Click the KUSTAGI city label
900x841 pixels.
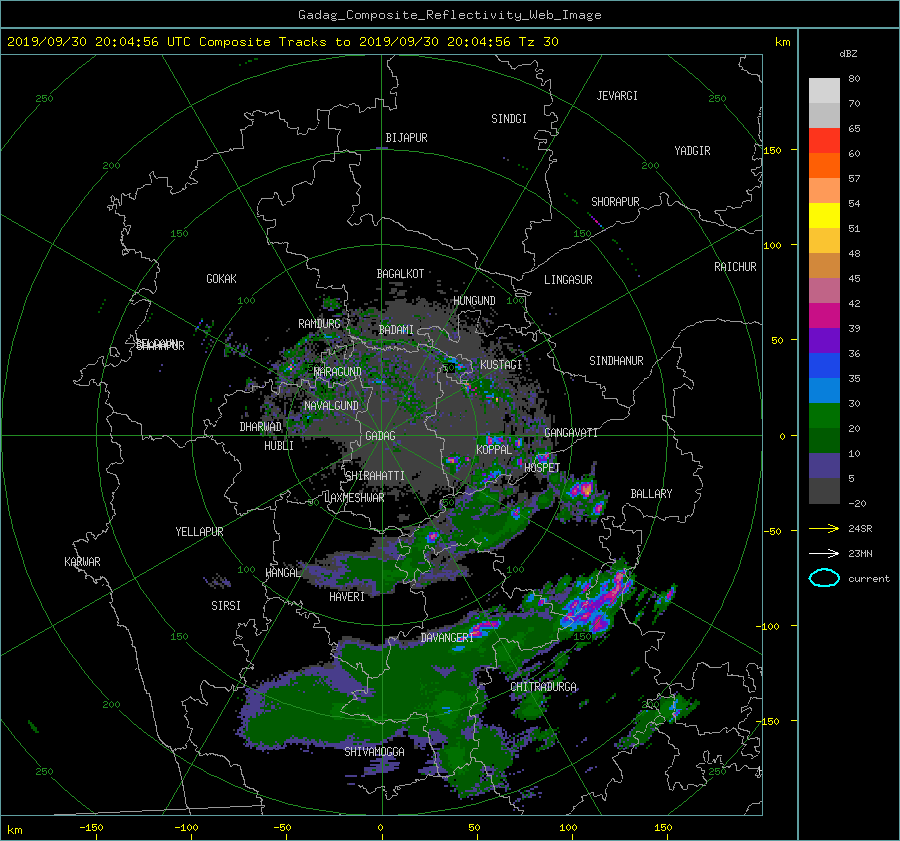[x=501, y=365]
